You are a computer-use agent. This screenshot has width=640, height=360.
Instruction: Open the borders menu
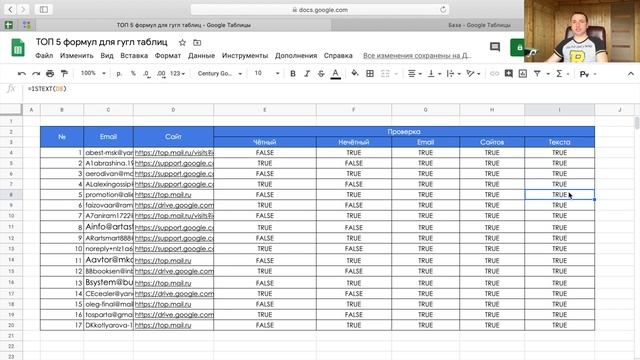click(370, 73)
